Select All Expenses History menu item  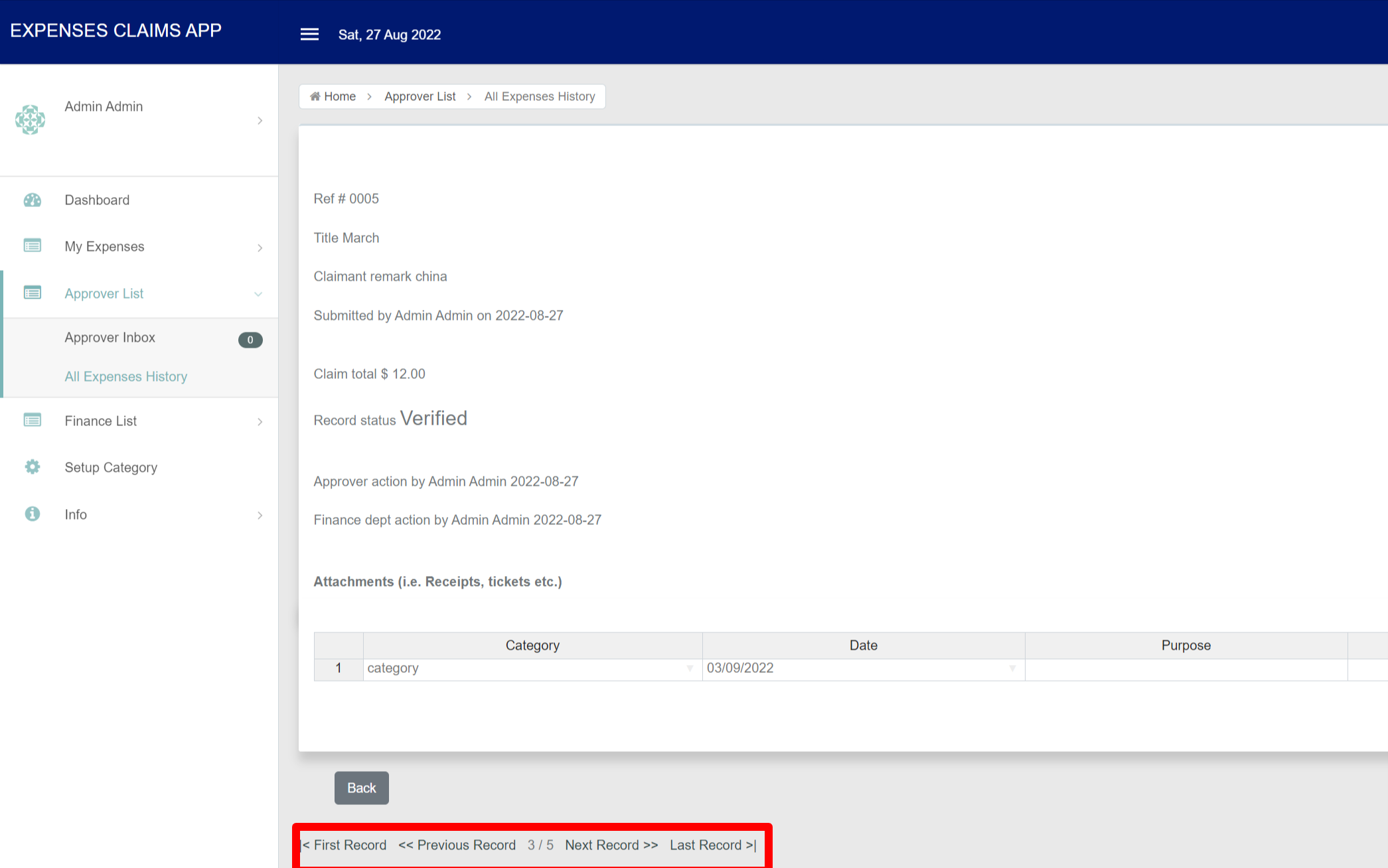(x=125, y=377)
